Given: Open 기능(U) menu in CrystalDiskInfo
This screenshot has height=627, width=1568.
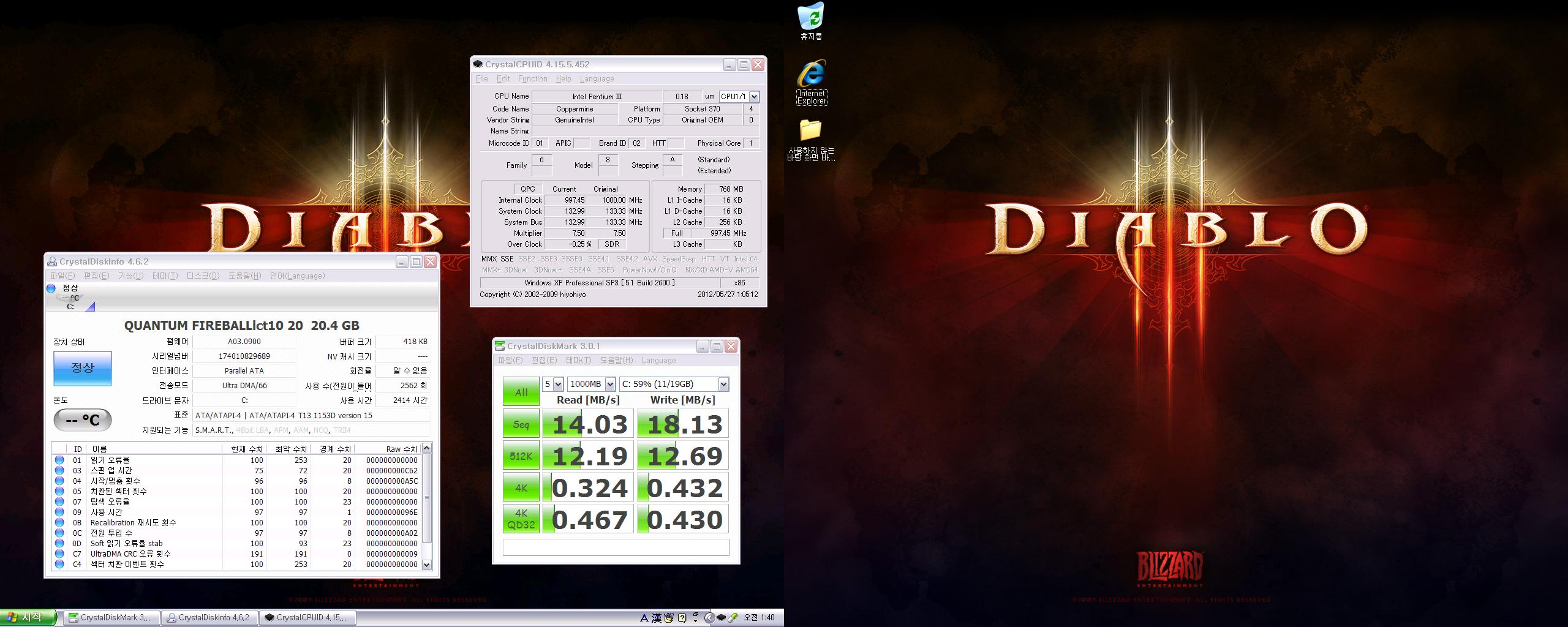Looking at the screenshot, I should pos(130,276).
